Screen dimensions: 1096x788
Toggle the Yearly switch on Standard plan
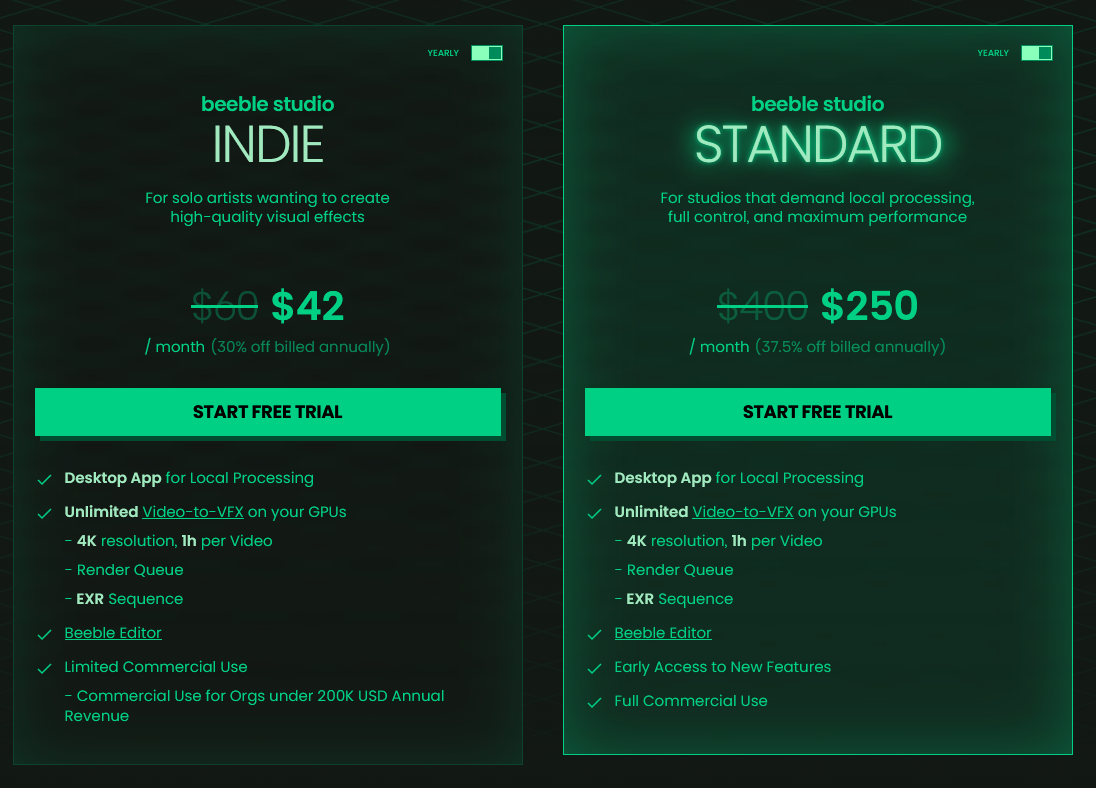(1037, 53)
